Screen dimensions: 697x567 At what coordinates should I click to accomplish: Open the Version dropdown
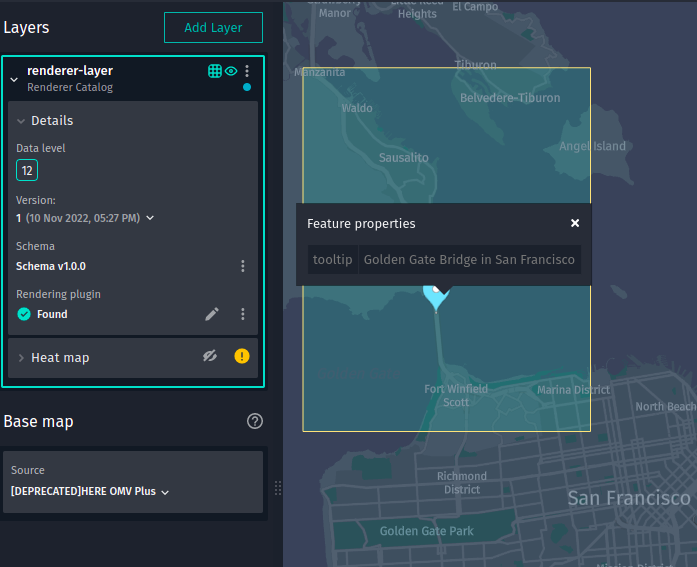(150, 218)
